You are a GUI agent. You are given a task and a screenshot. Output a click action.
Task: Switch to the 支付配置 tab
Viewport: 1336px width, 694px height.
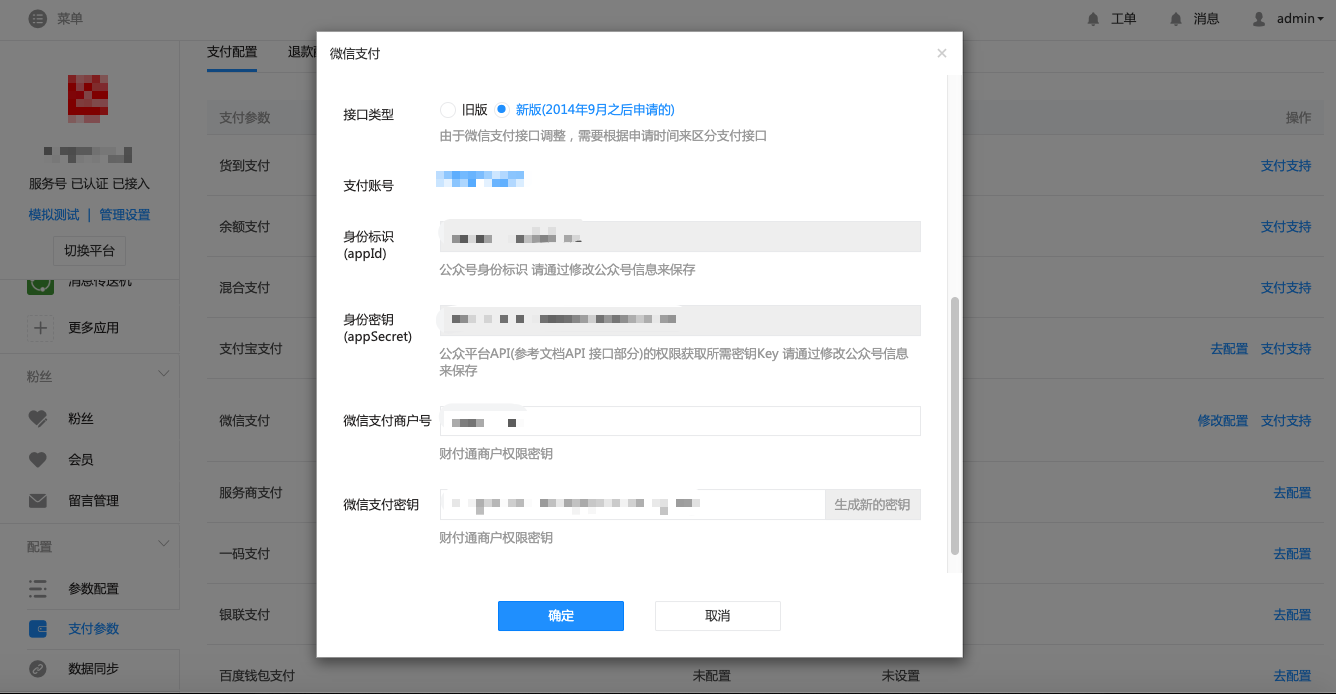click(x=232, y=52)
